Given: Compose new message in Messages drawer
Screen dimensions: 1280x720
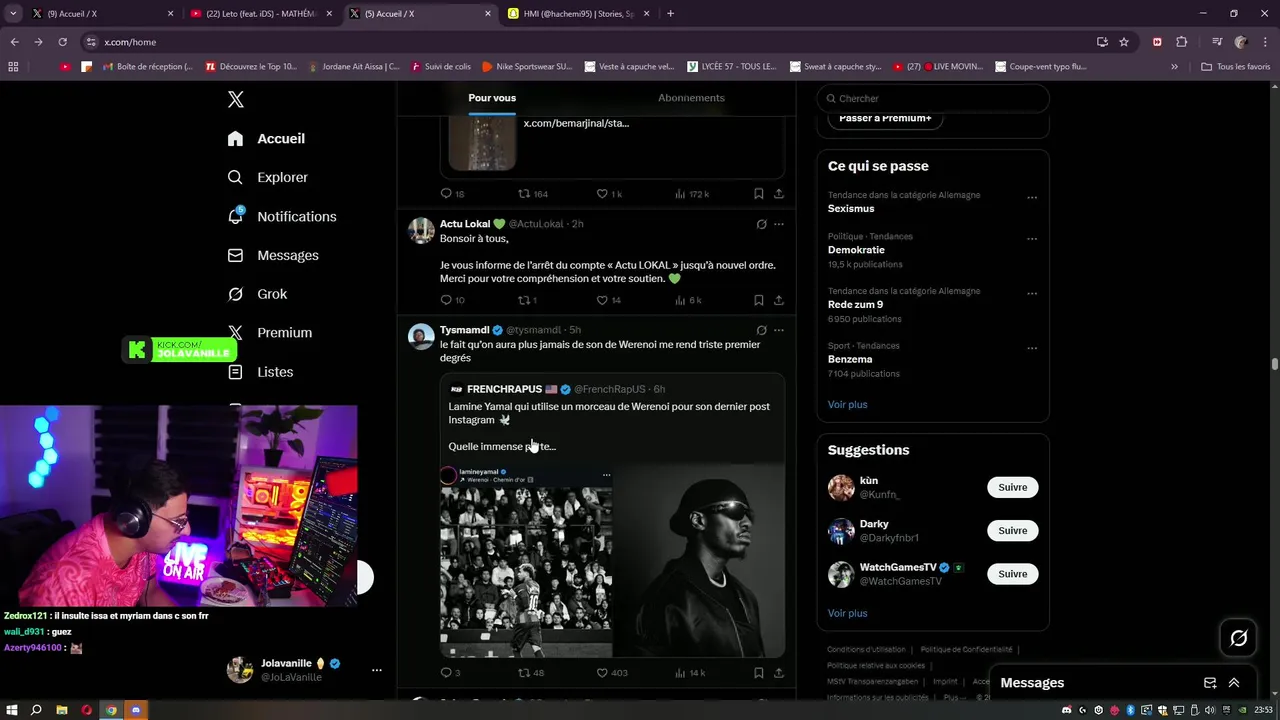Looking at the screenshot, I should point(1210,683).
